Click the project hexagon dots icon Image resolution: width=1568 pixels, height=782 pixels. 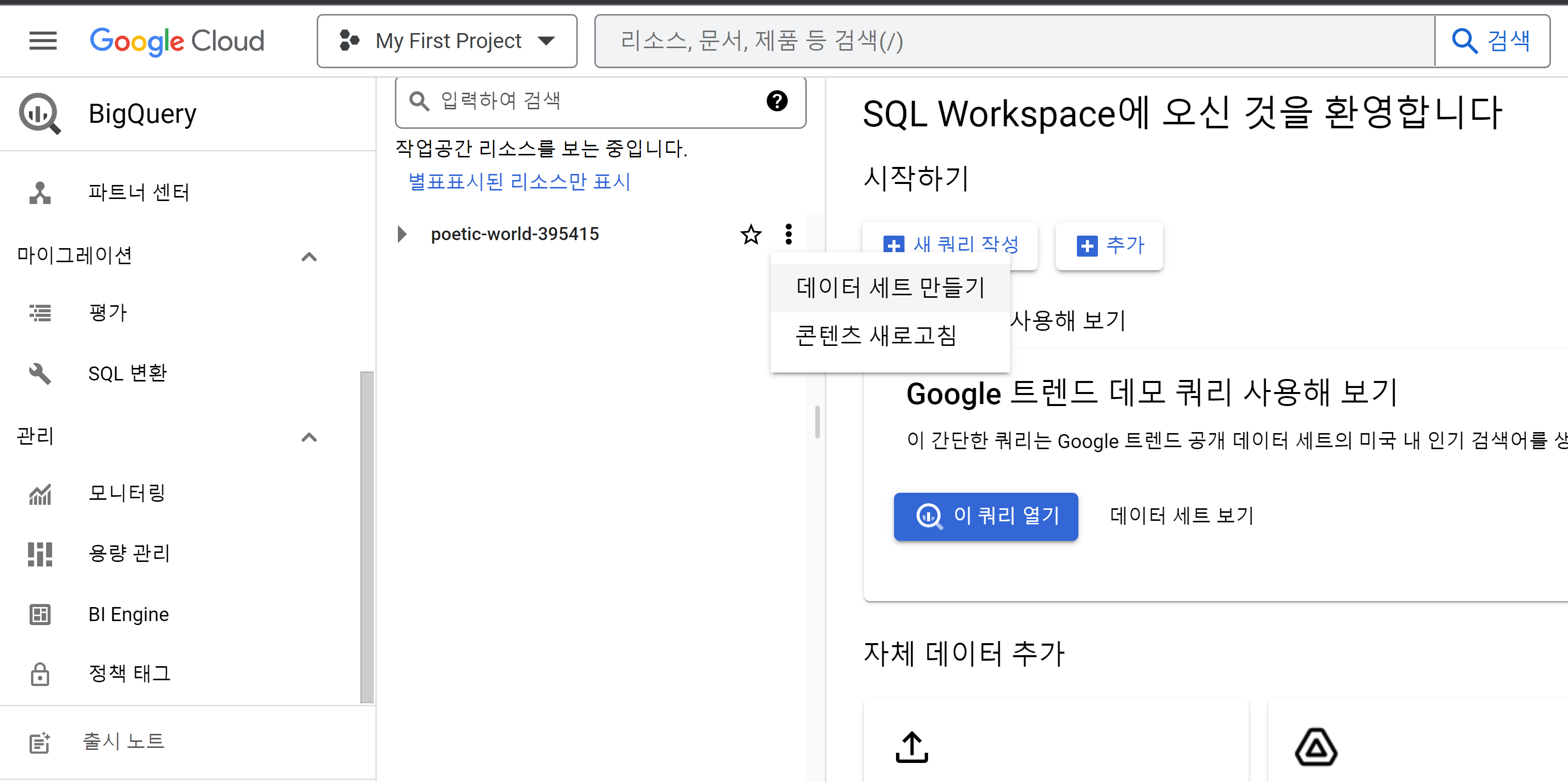[349, 41]
